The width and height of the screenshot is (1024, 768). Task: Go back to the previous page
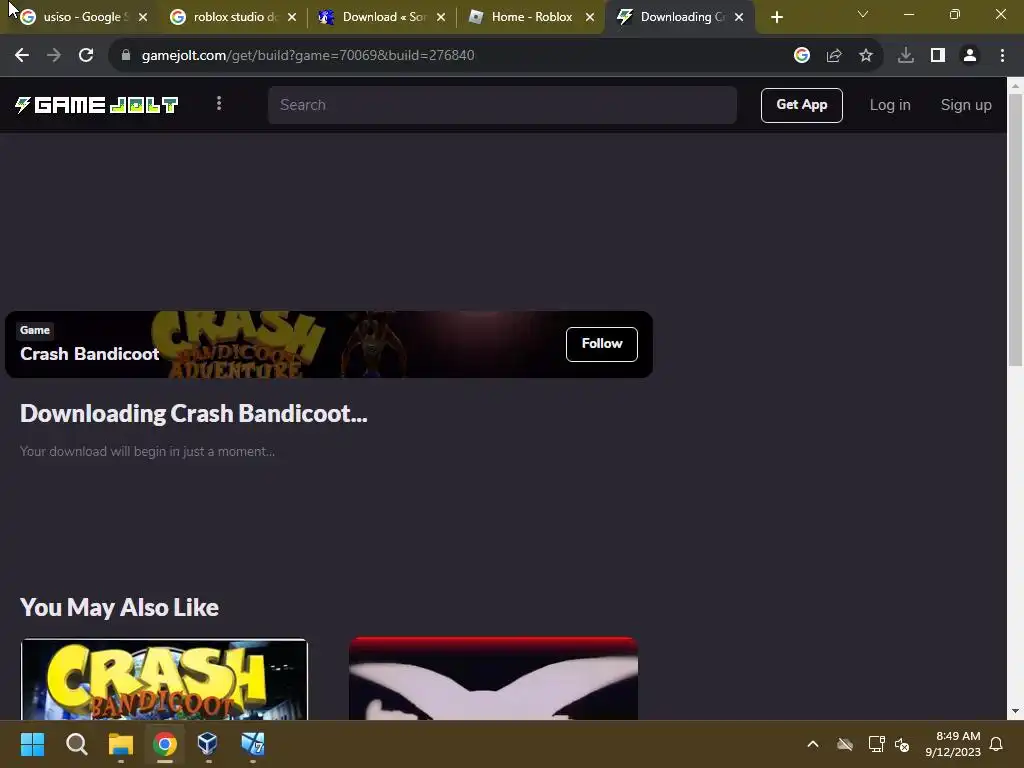(22, 56)
